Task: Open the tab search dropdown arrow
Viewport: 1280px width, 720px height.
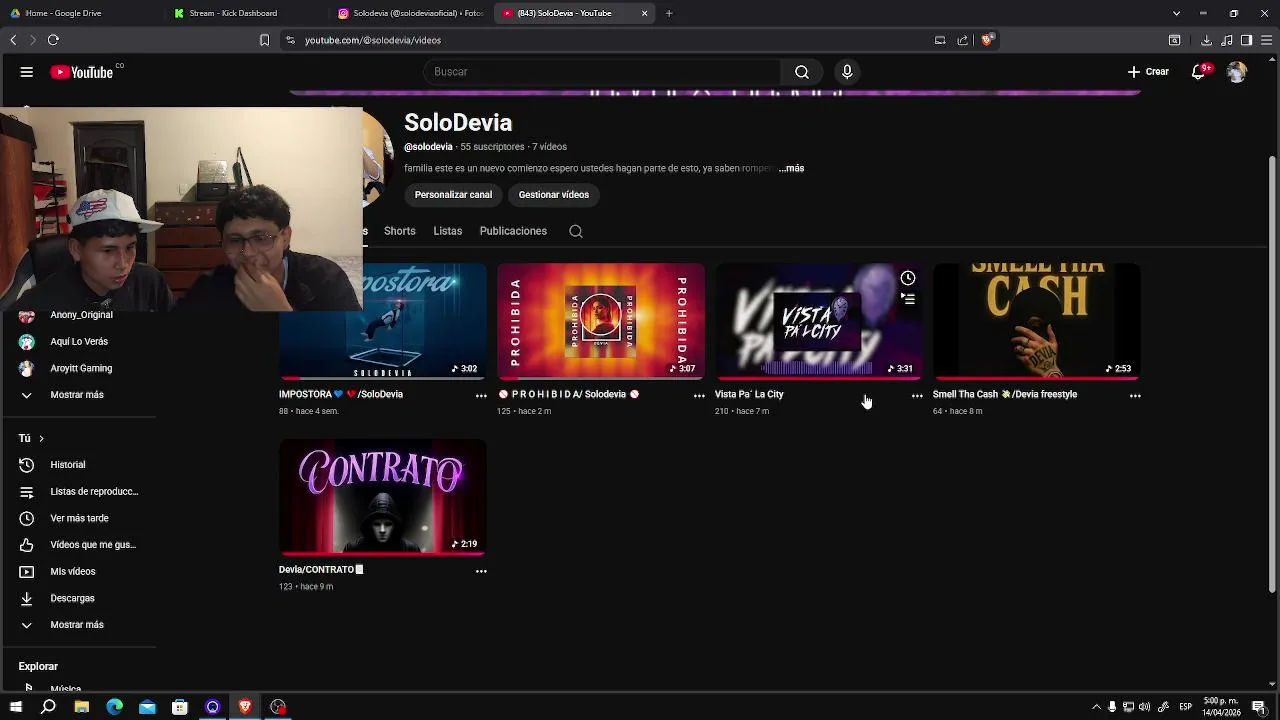Action: coord(1176,13)
